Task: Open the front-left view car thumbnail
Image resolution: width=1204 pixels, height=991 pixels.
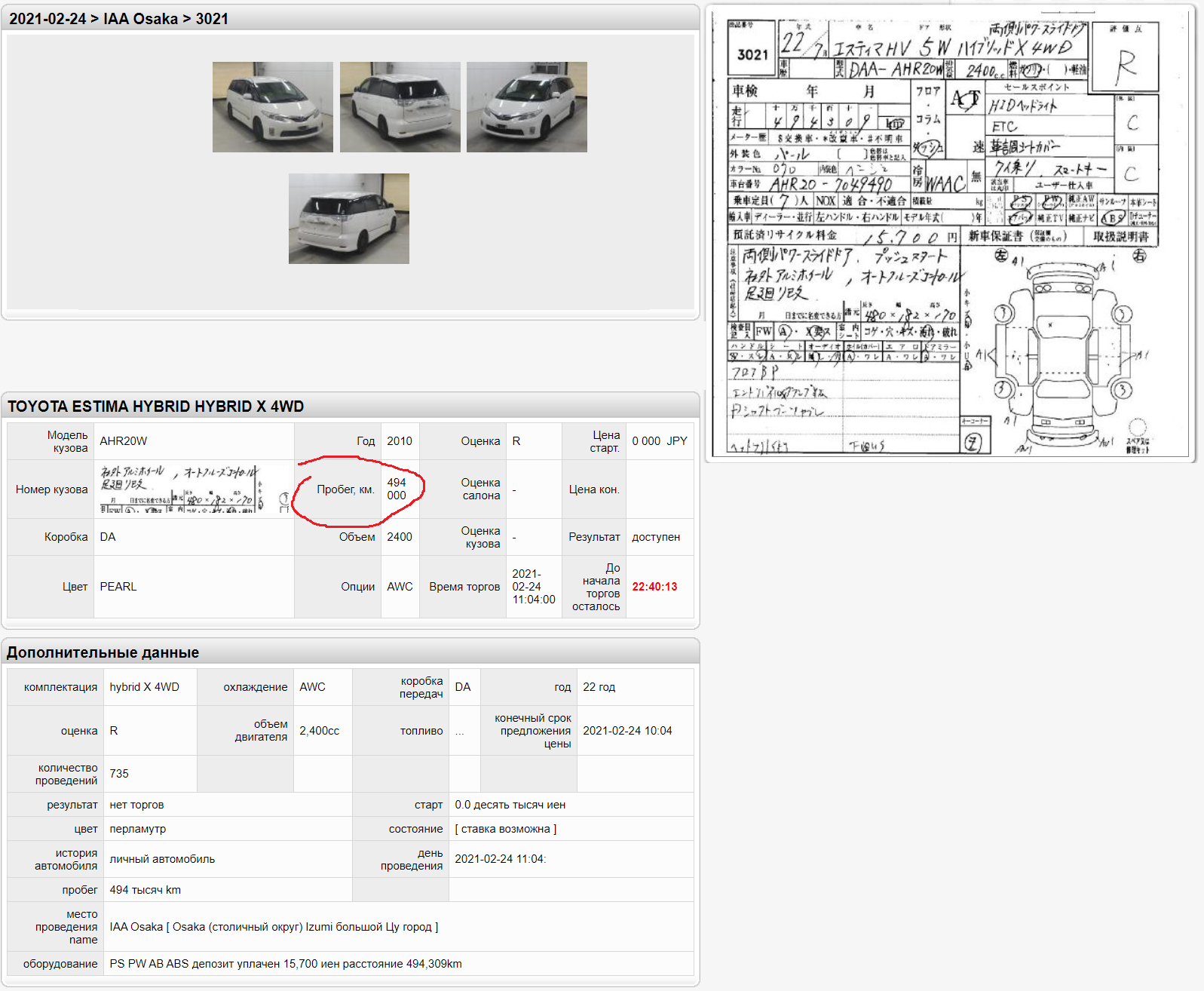Action: pyautogui.click(x=273, y=107)
